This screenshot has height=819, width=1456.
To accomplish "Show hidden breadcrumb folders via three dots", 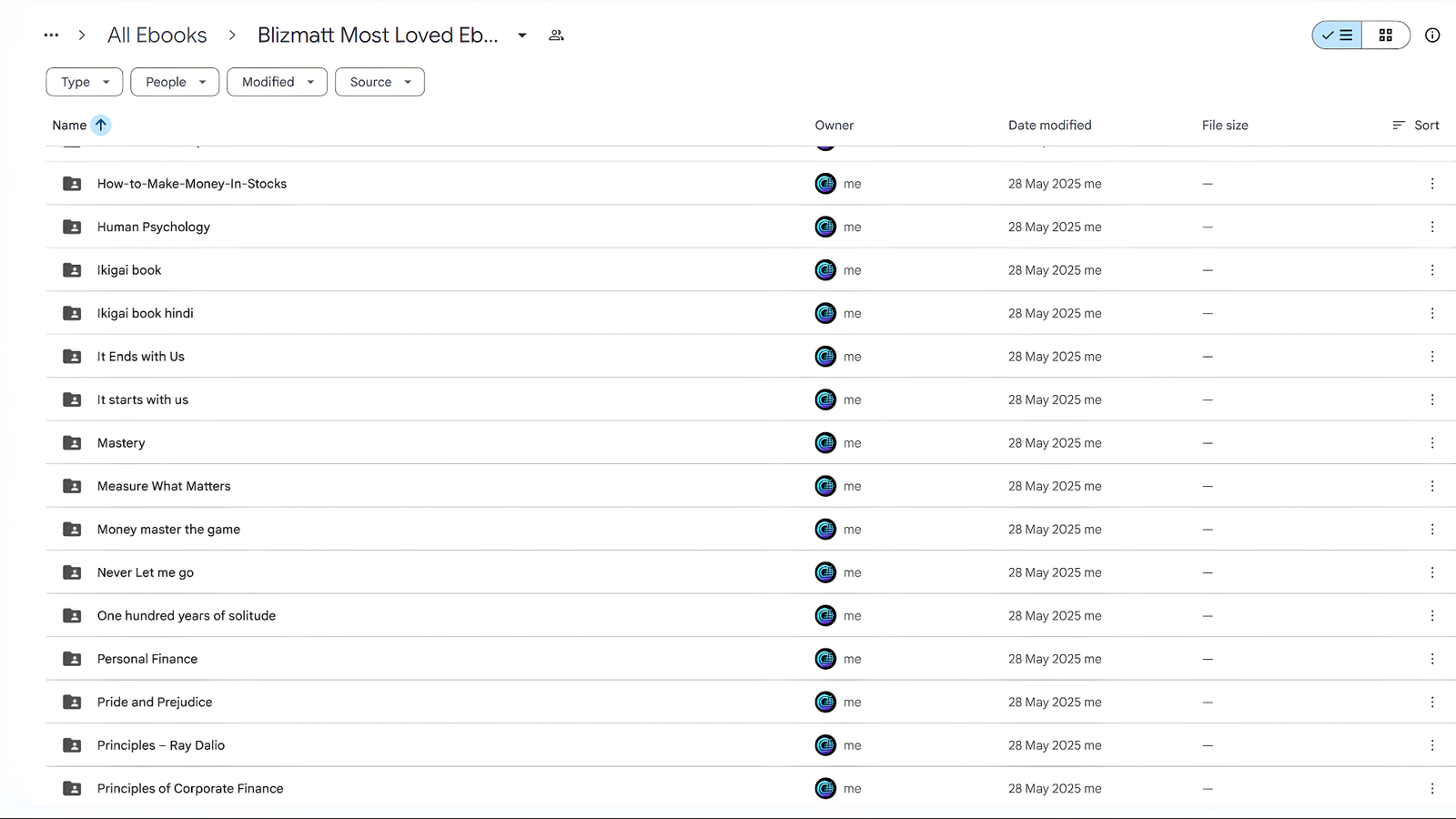I will pyautogui.click(x=52, y=35).
